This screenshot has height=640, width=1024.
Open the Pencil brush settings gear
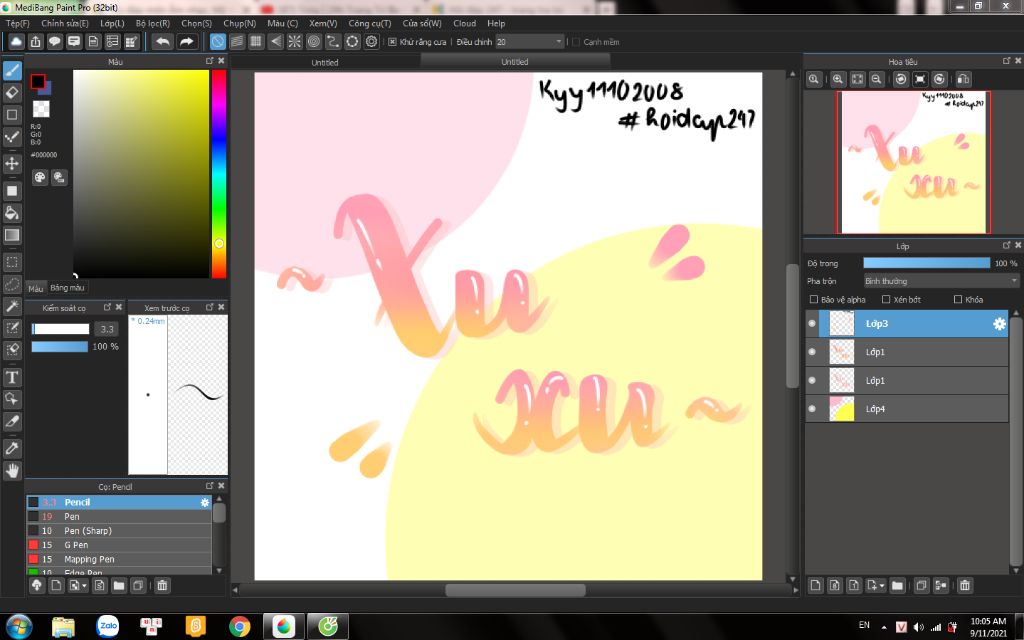pyautogui.click(x=205, y=502)
